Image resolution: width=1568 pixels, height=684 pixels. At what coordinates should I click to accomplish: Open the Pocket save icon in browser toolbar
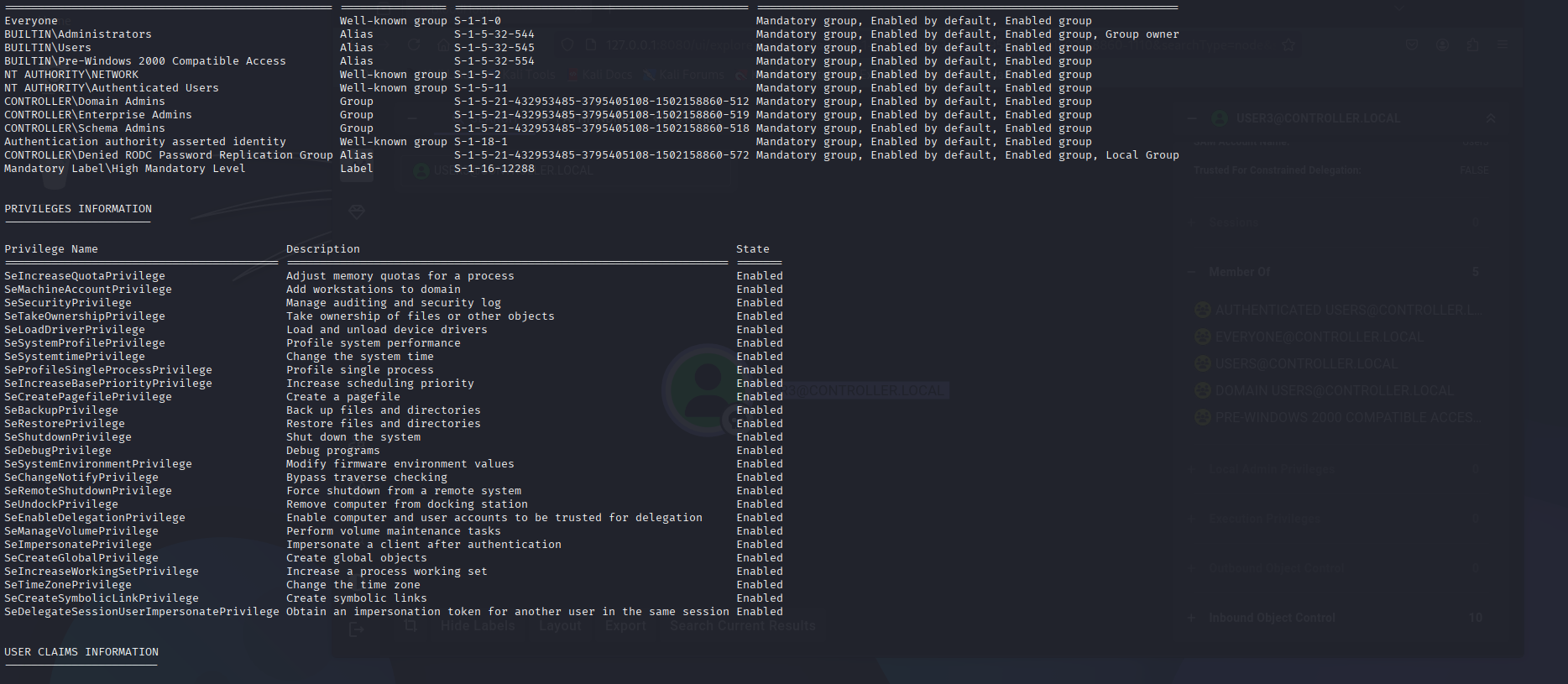pos(1413,44)
